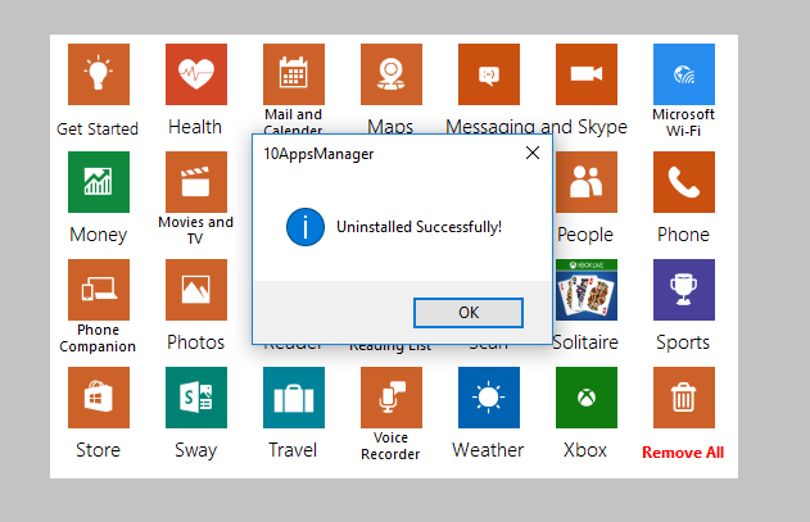Select the Health heart icon
This screenshot has width=810, height=522.
point(196,74)
